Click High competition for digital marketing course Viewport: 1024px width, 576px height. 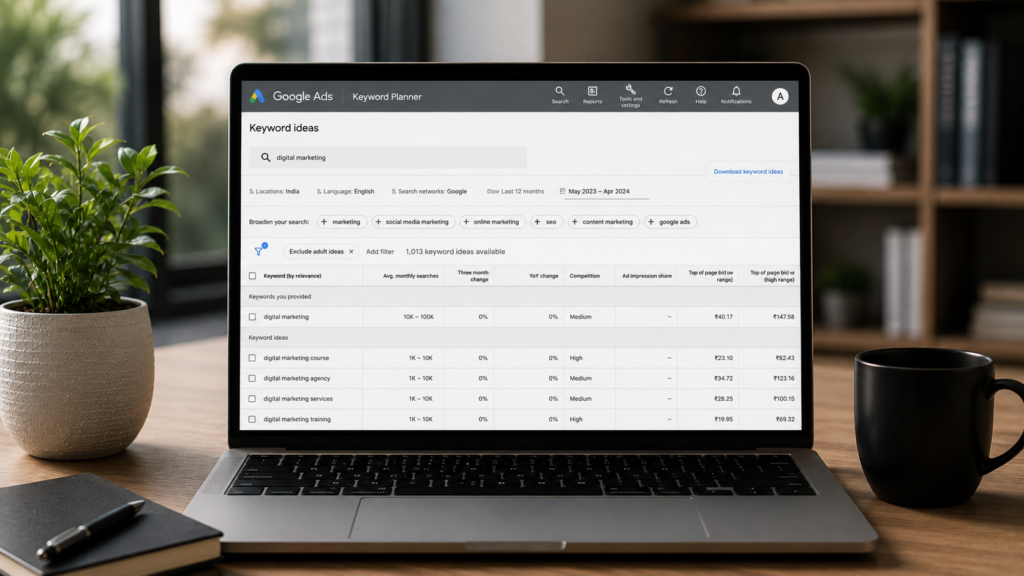575,358
